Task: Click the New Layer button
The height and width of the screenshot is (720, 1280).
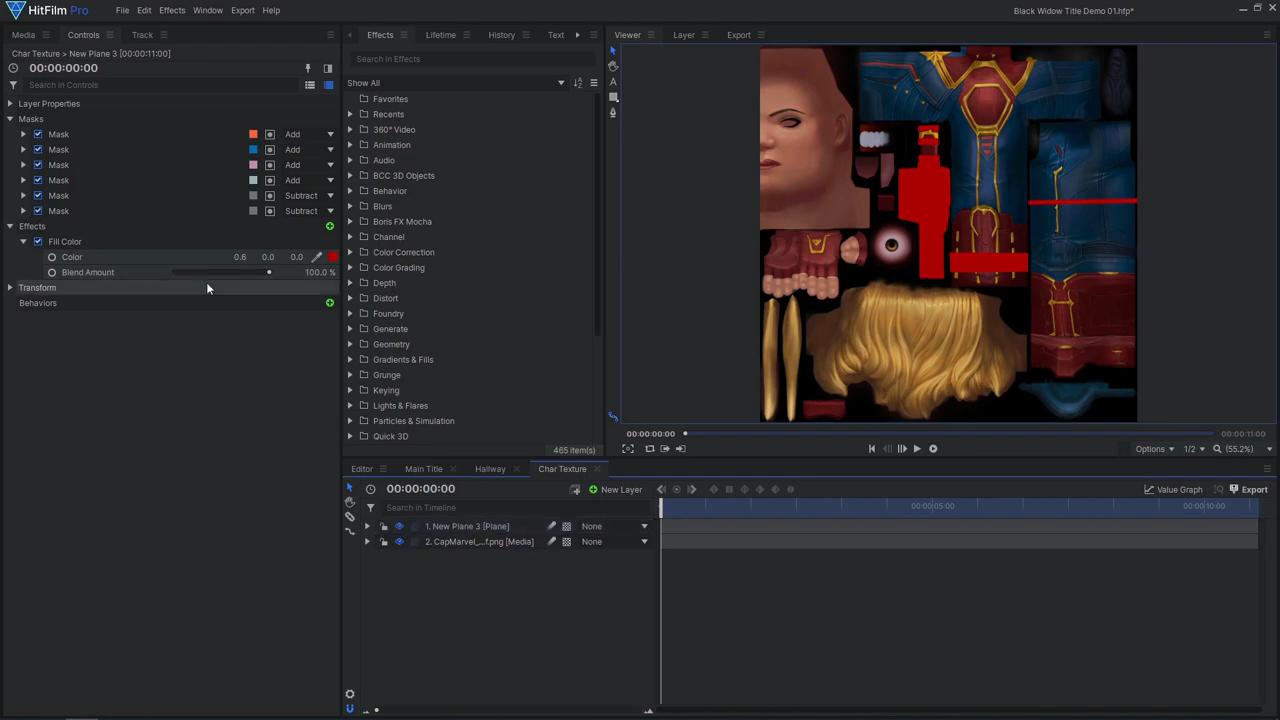Action: click(x=615, y=490)
